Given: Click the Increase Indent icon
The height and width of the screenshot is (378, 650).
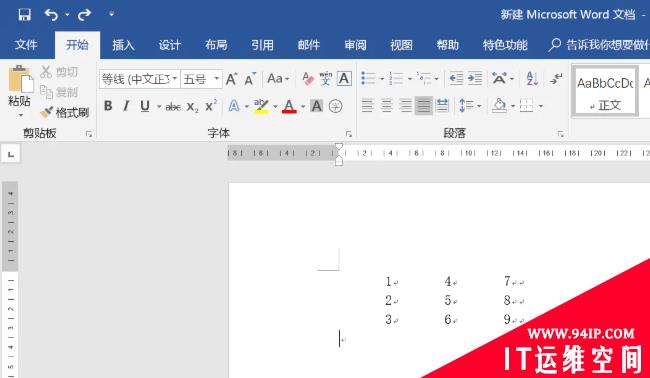Looking at the screenshot, I should pyautogui.click(x=475, y=78).
